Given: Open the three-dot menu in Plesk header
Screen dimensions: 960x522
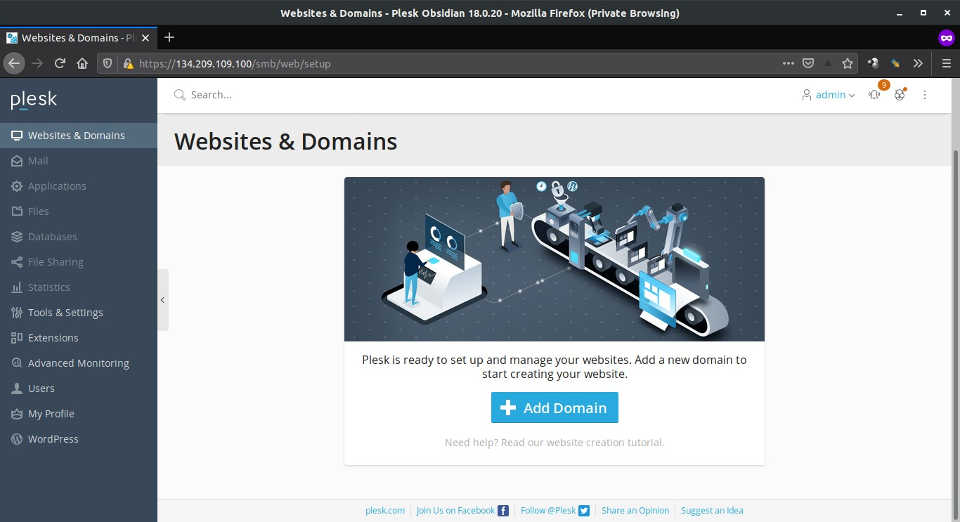Looking at the screenshot, I should (x=924, y=95).
